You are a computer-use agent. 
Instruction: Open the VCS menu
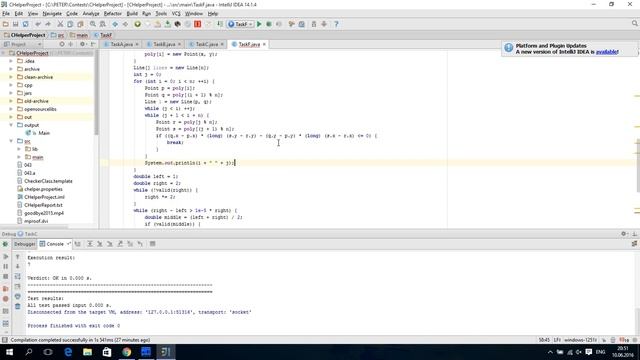point(176,13)
